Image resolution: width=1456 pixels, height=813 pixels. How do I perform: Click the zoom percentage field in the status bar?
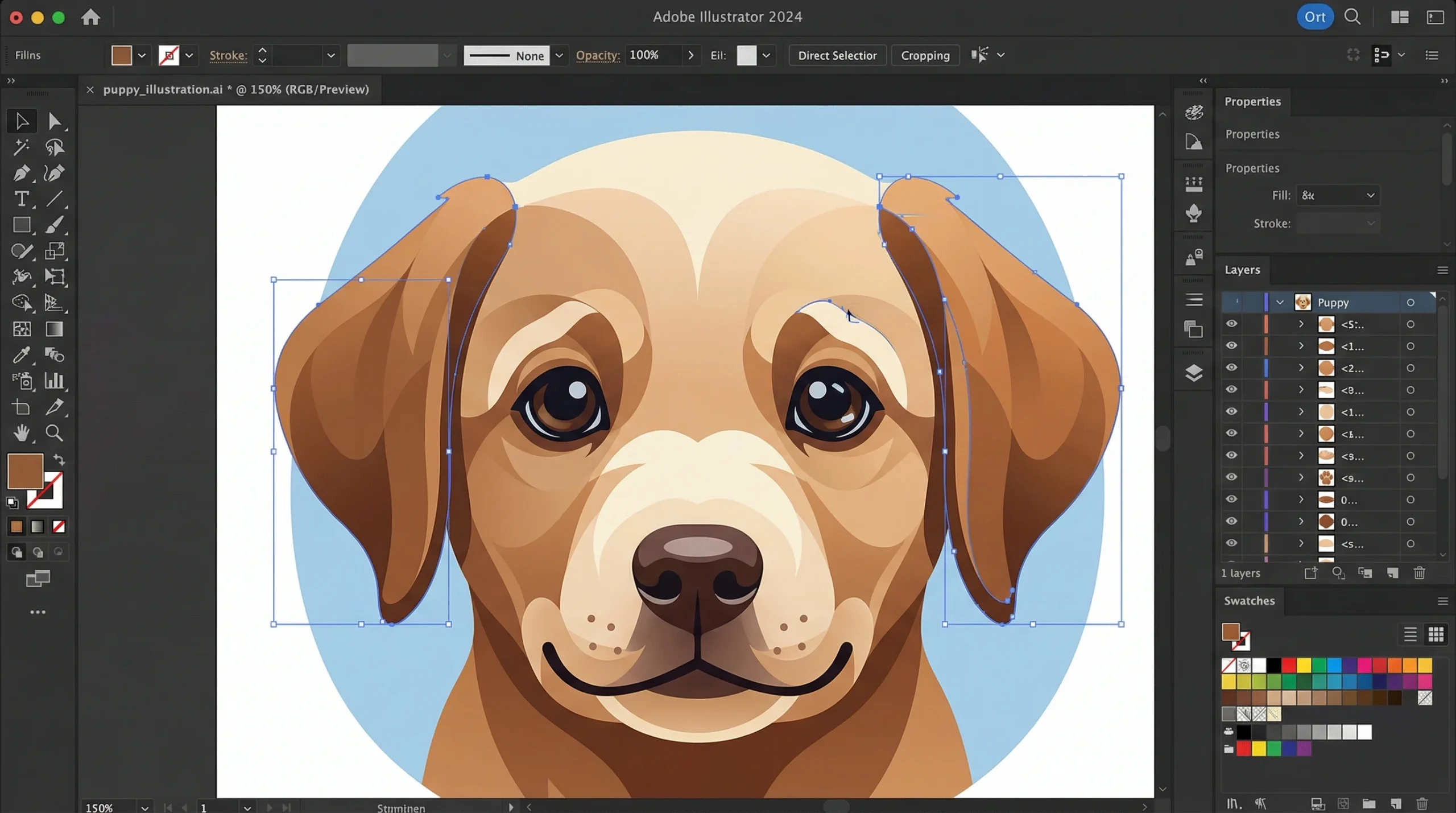pos(100,807)
